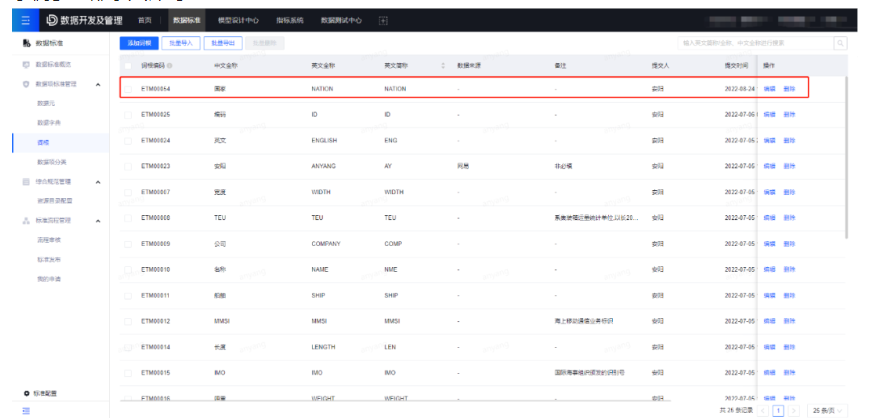
Task: Collapse the 综合规范管理 sidebar group
Action: pos(98,182)
